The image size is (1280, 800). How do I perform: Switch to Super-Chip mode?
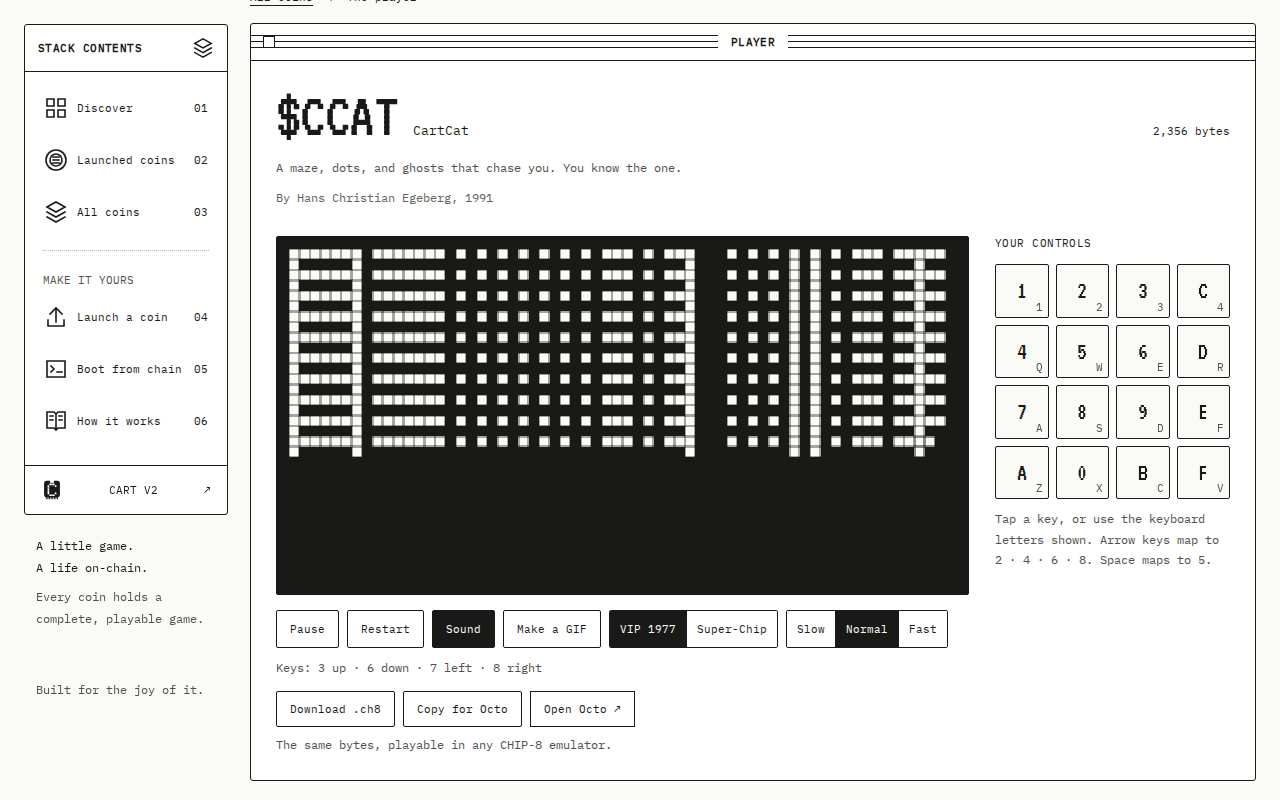pos(732,629)
